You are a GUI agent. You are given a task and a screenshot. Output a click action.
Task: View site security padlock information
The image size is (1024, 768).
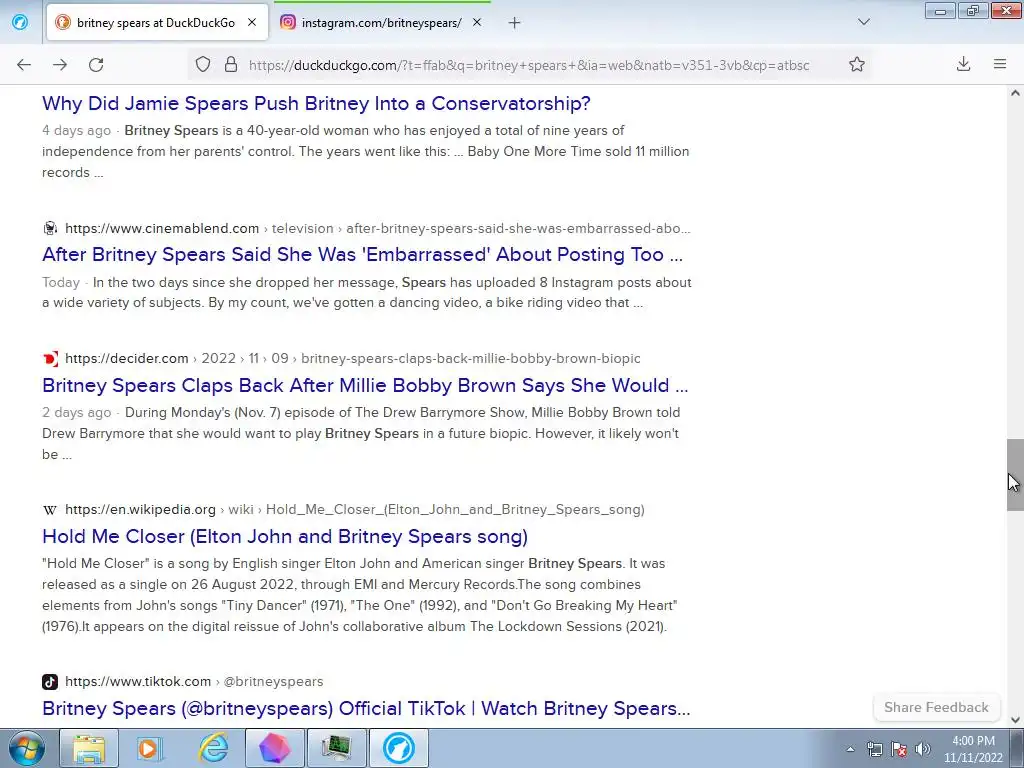[231, 64]
